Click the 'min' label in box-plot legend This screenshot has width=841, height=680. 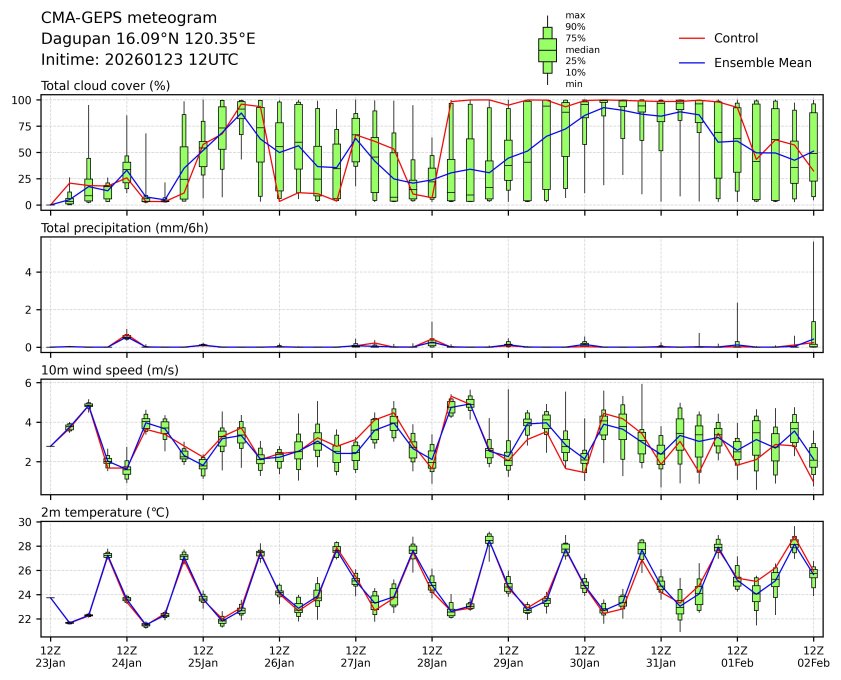[574, 84]
